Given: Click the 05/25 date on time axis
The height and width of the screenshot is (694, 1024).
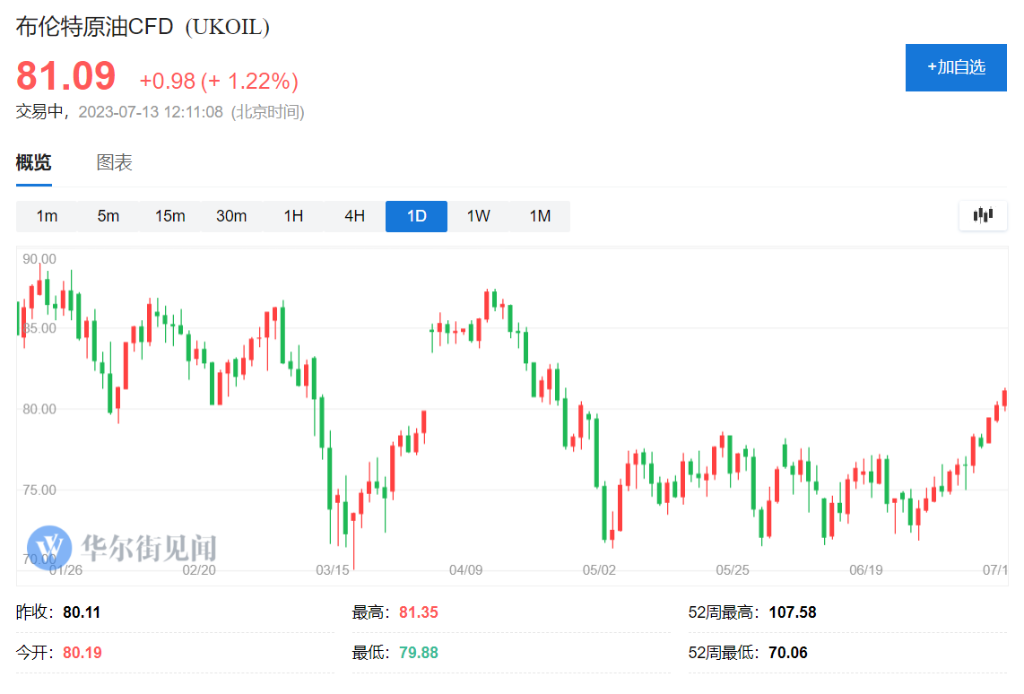Looking at the screenshot, I should click(x=733, y=570).
